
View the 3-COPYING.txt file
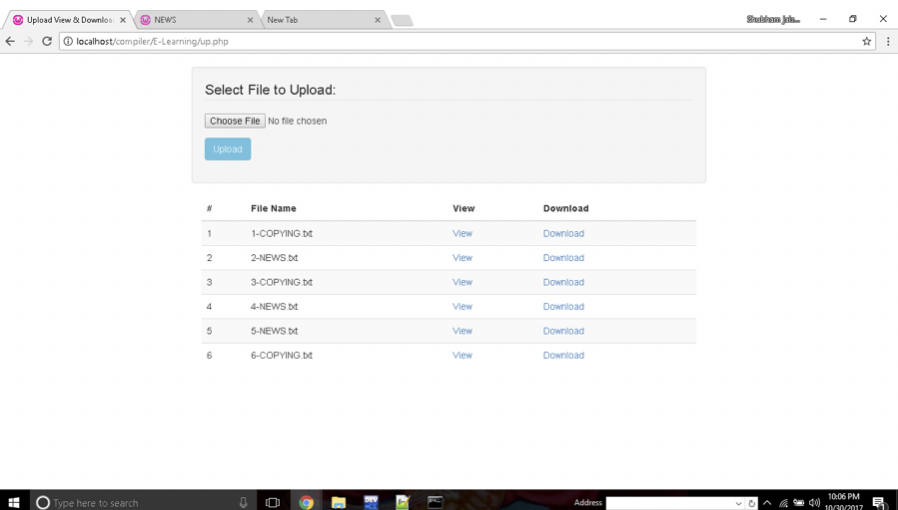click(x=462, y=282)
